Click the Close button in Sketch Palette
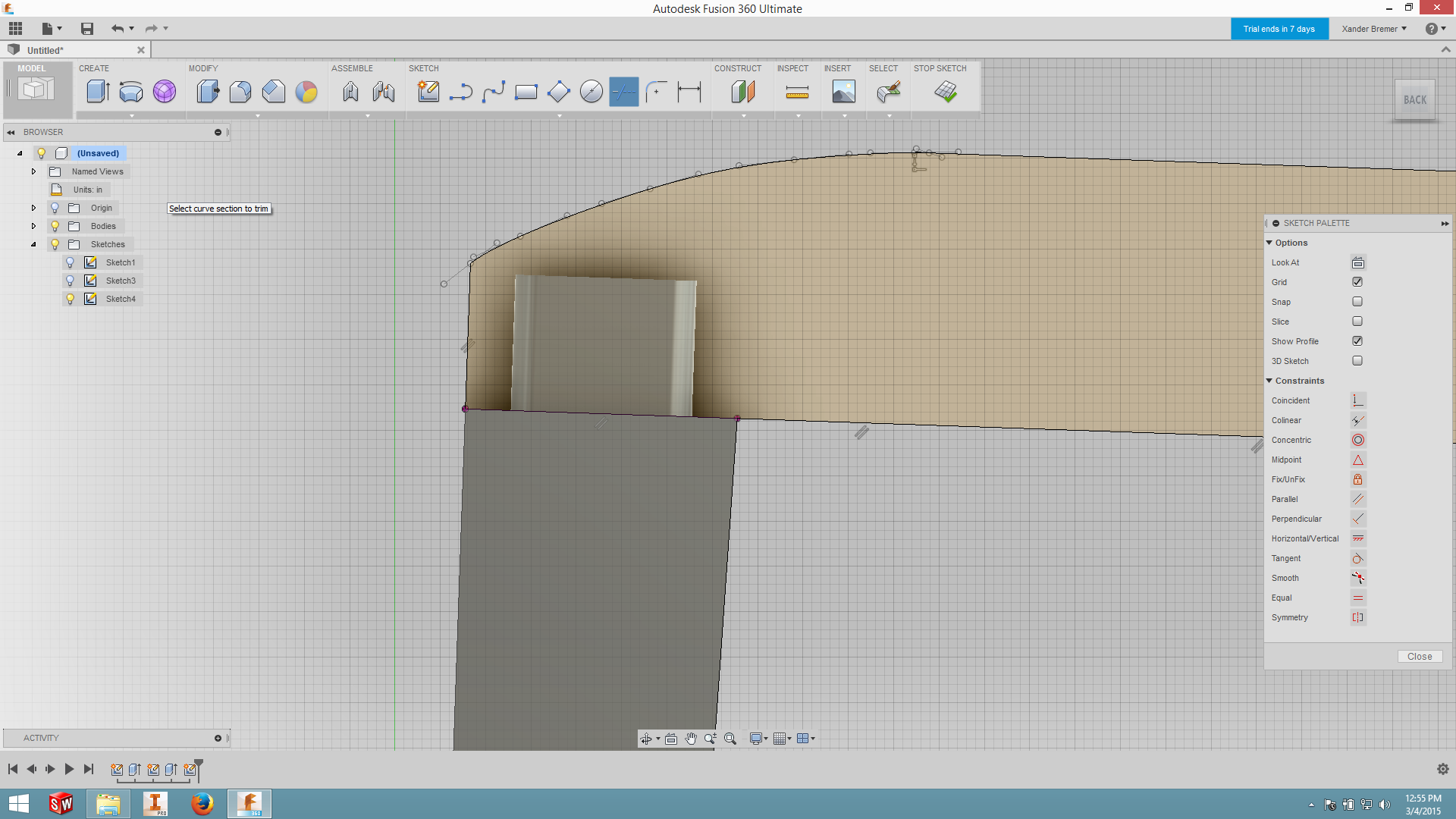1456x819 pixels. pyautogui.click(x=1420, y=656)
